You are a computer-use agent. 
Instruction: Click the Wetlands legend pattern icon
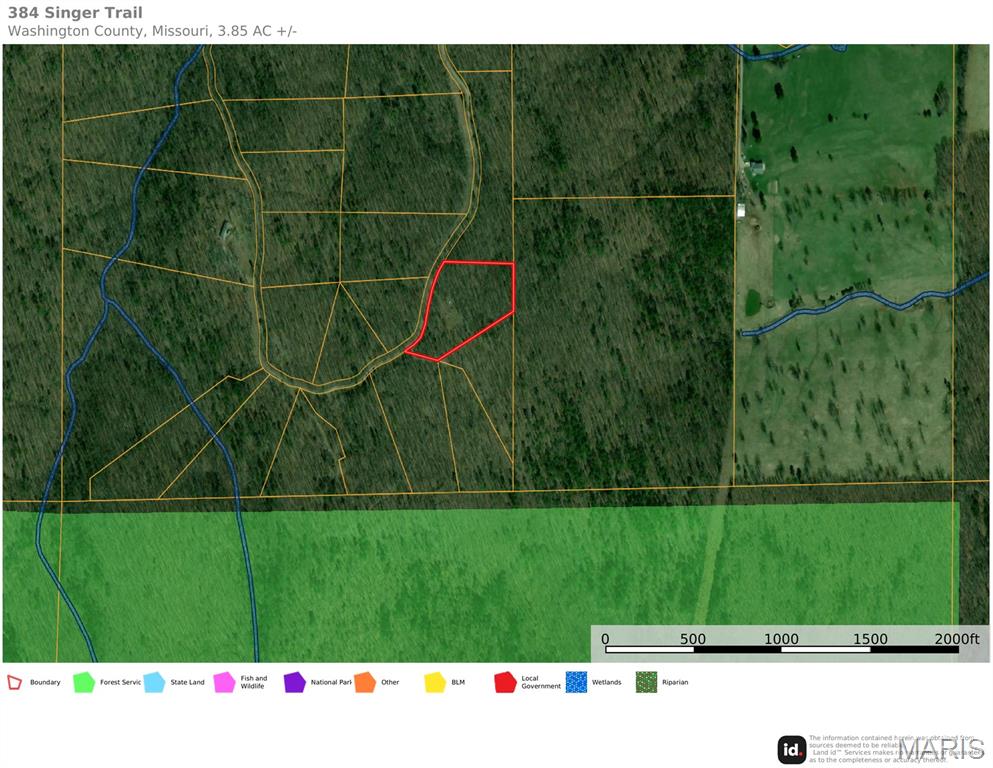pos(577,682)
